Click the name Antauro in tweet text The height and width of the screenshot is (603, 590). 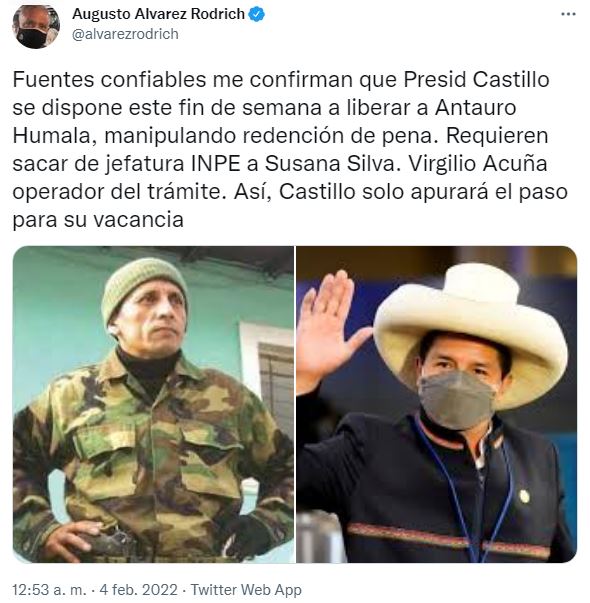point(475,108)
